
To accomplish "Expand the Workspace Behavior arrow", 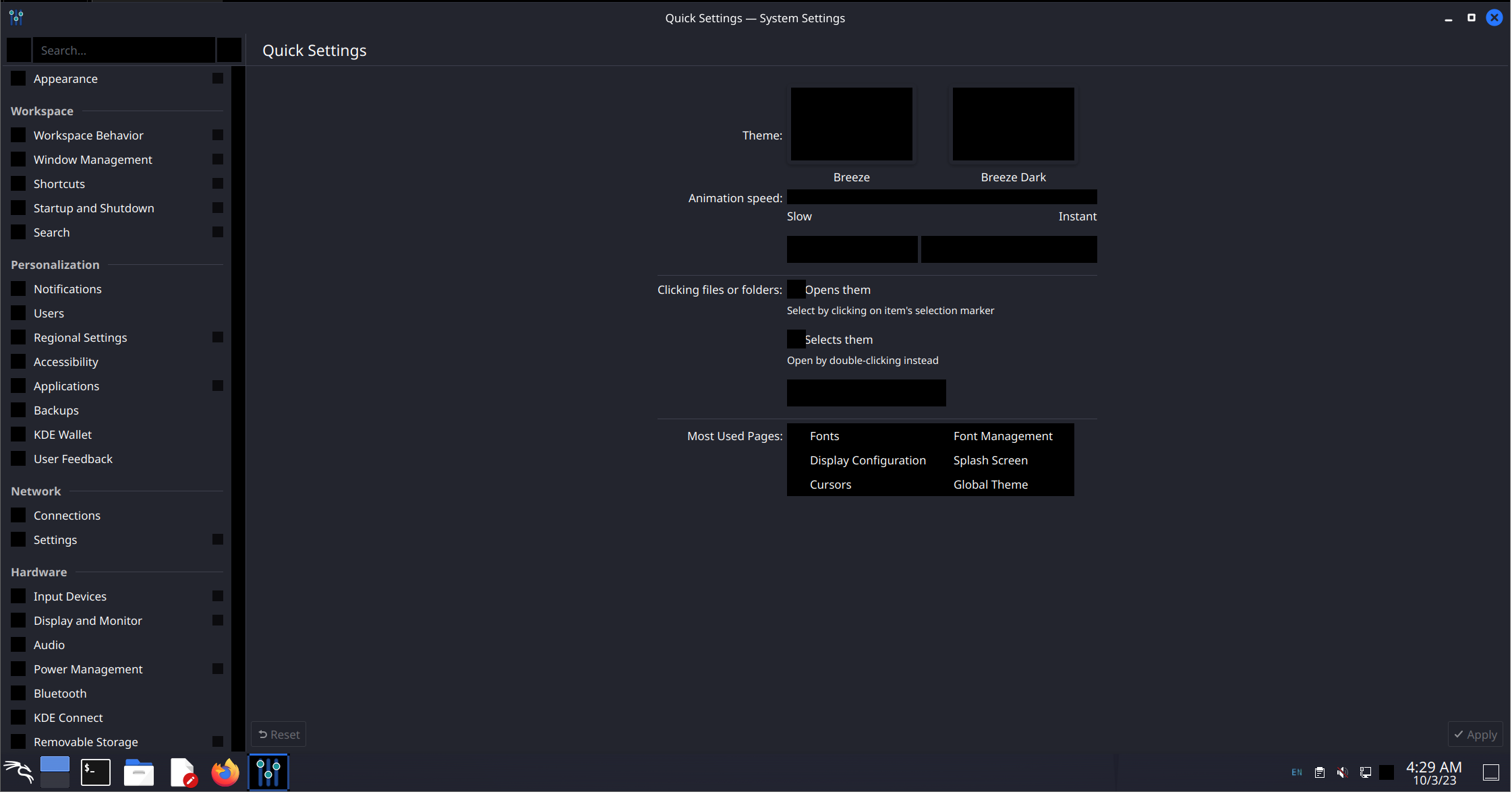I will pyautogui.click(x=218, y=135).
